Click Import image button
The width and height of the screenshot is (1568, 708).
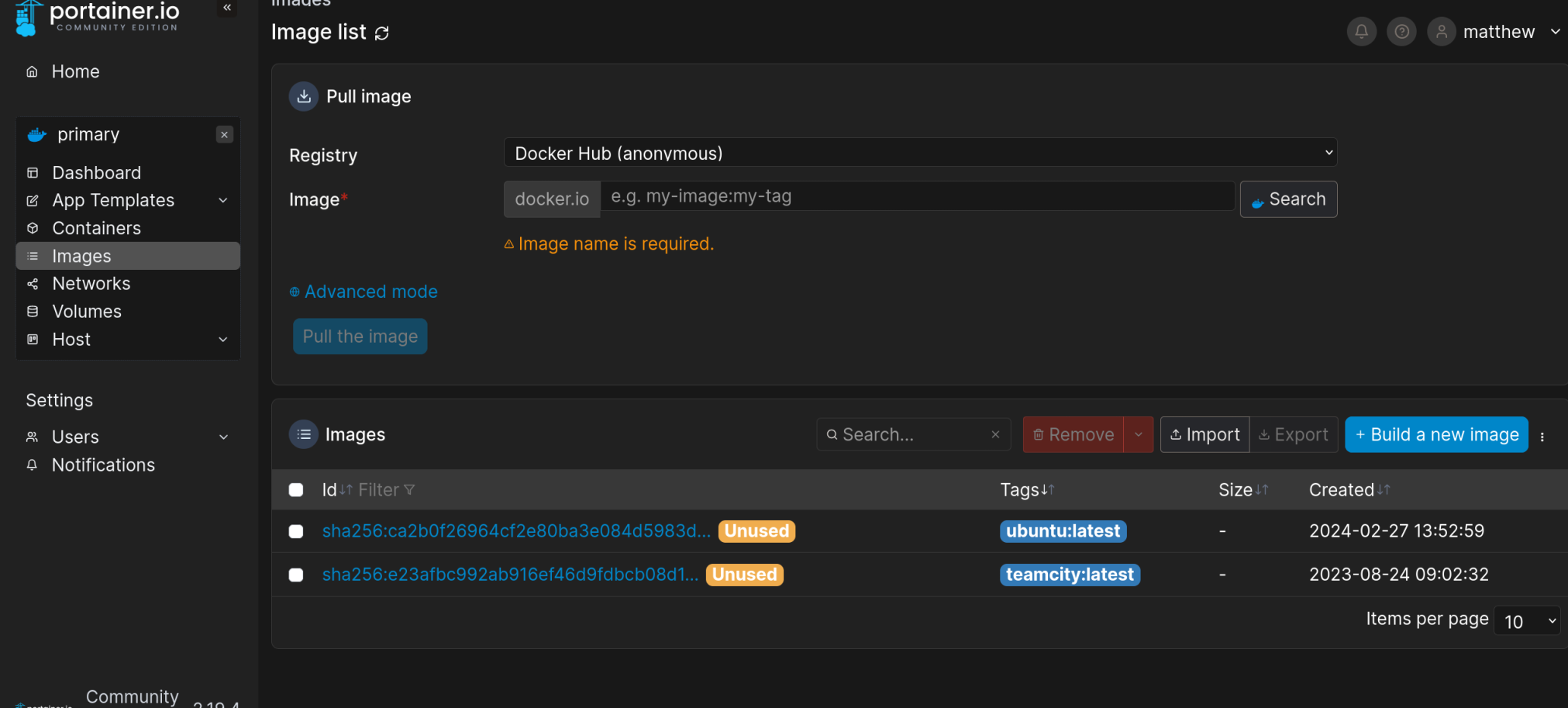pyautogui.click(x=1204, y=434)
